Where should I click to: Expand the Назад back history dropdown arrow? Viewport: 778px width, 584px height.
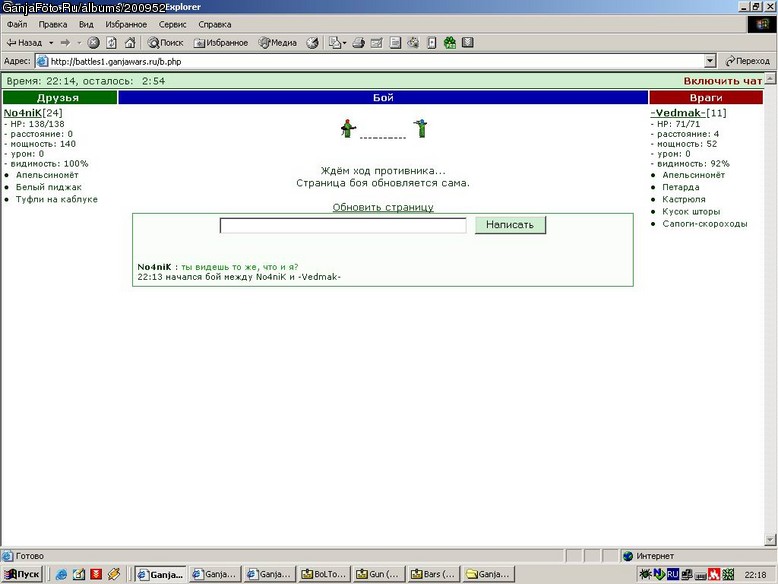(x=51, y=43)
